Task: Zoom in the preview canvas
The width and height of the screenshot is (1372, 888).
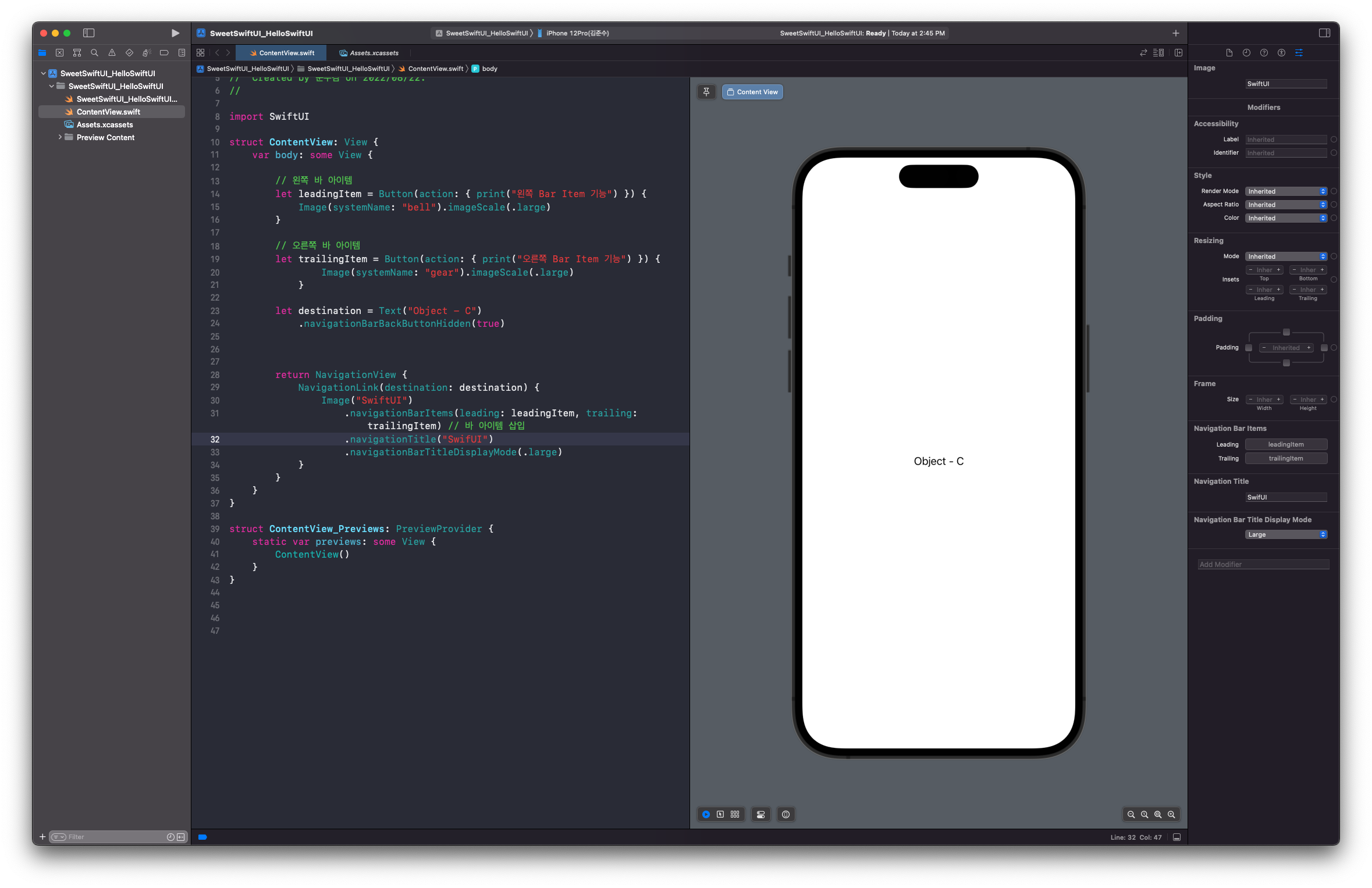Action: [1171, 814]
